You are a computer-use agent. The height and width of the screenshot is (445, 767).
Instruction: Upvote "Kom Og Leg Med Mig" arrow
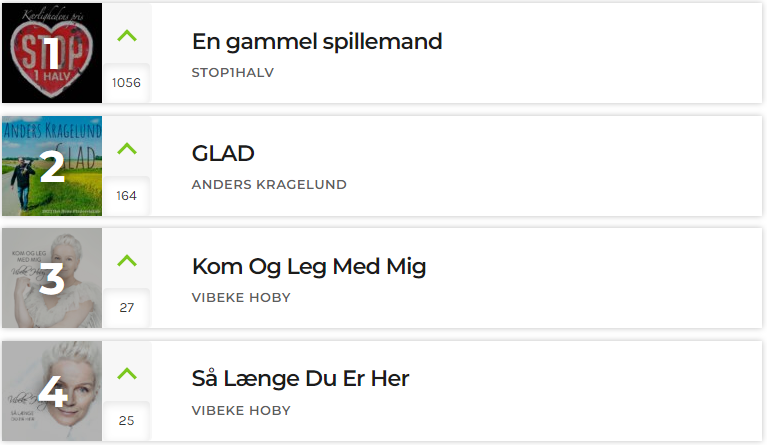[x=127, y=261]
